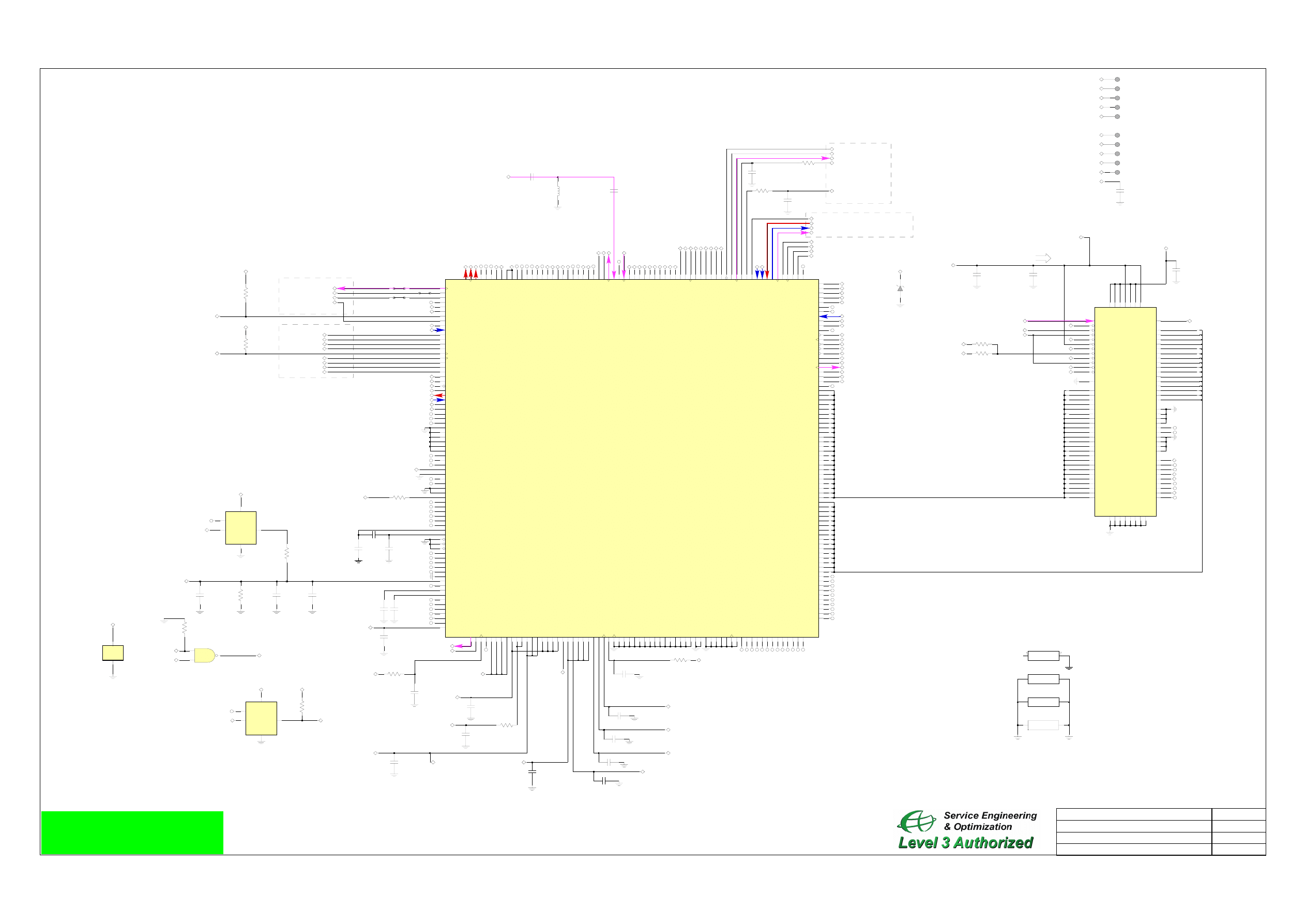Click the bright green rectangle at bottom left
1306x924 pixels.
point(132,832)
